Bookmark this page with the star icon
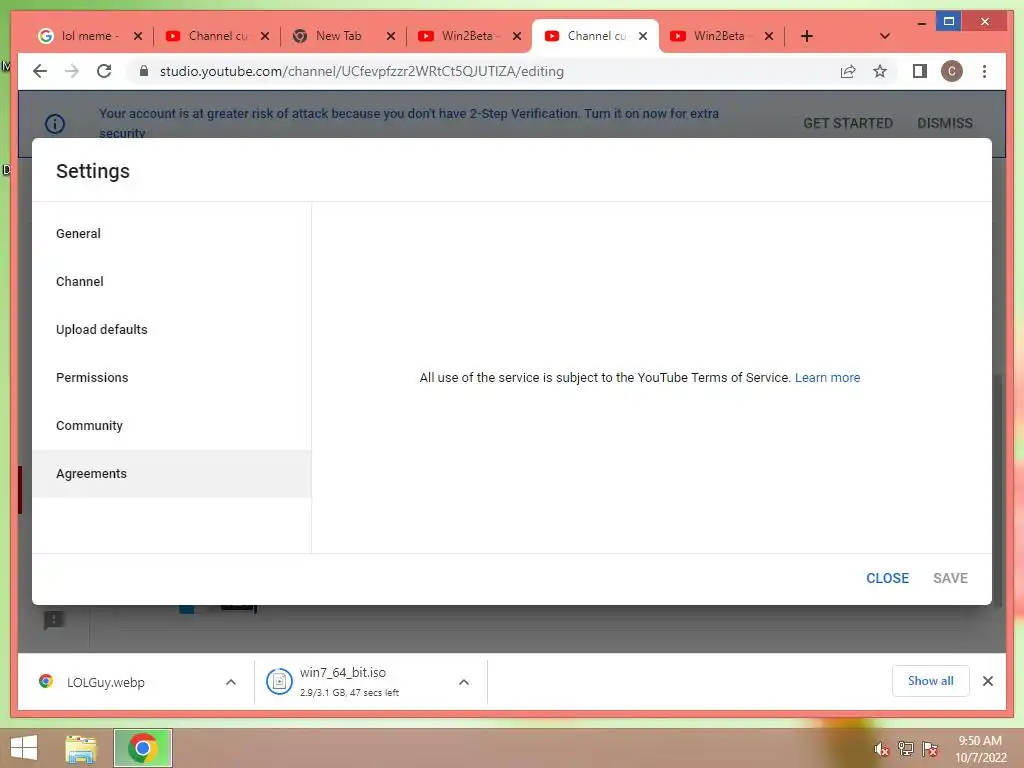1024x768 pixels. pyautogui.click(x=880, y=71)
